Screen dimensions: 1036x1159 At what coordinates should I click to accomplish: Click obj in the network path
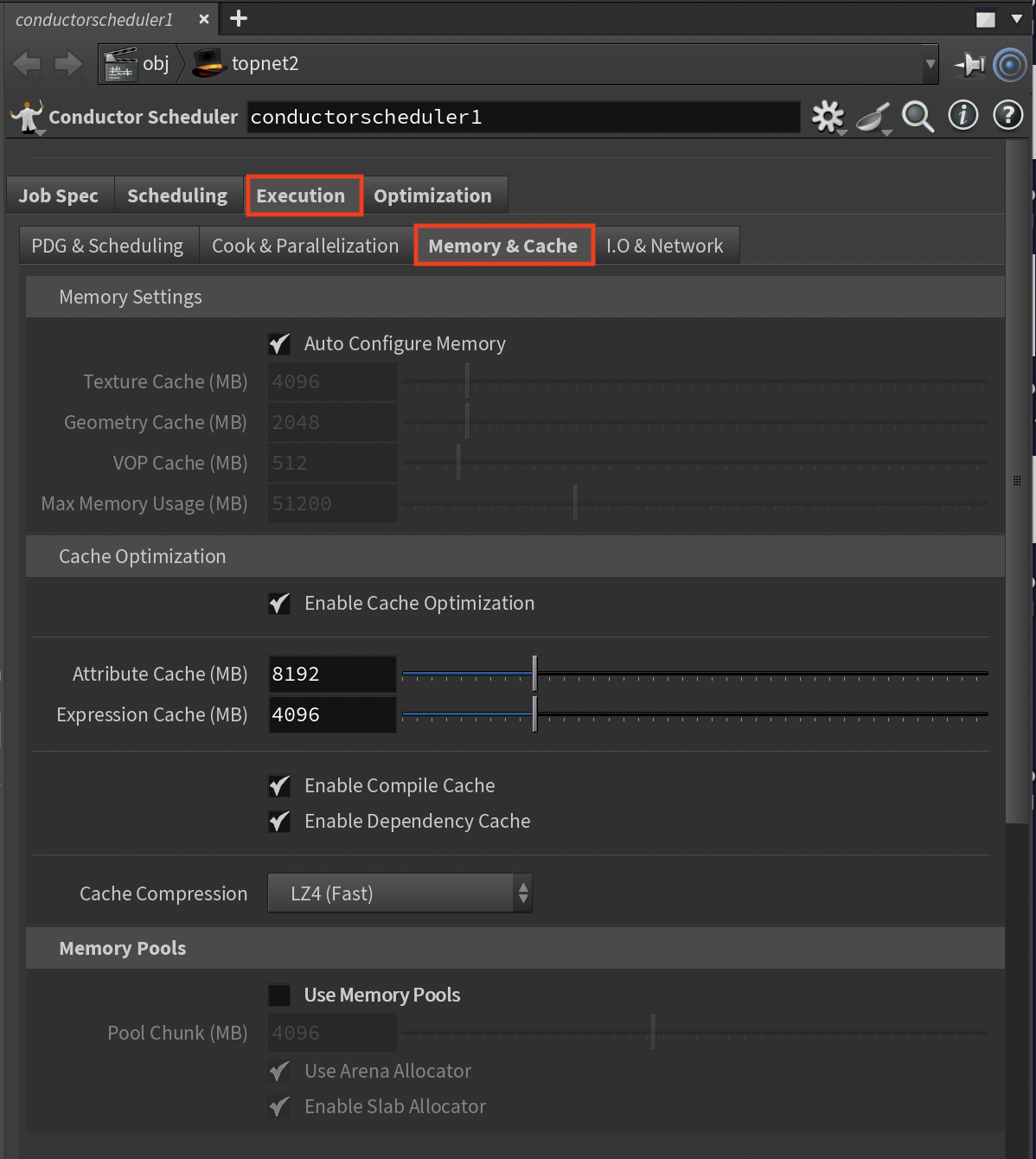156,64
